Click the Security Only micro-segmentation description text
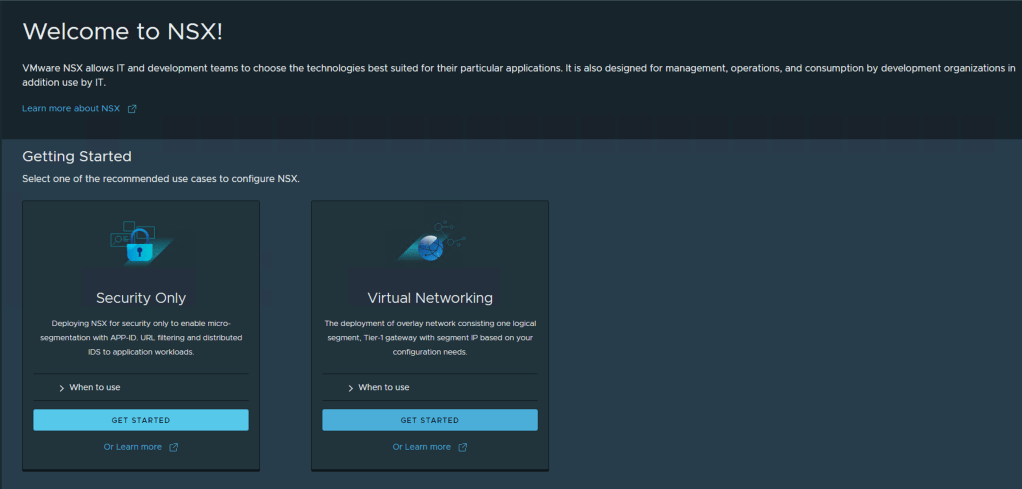This screenshot has width=1022, height=489. point(141,338)
